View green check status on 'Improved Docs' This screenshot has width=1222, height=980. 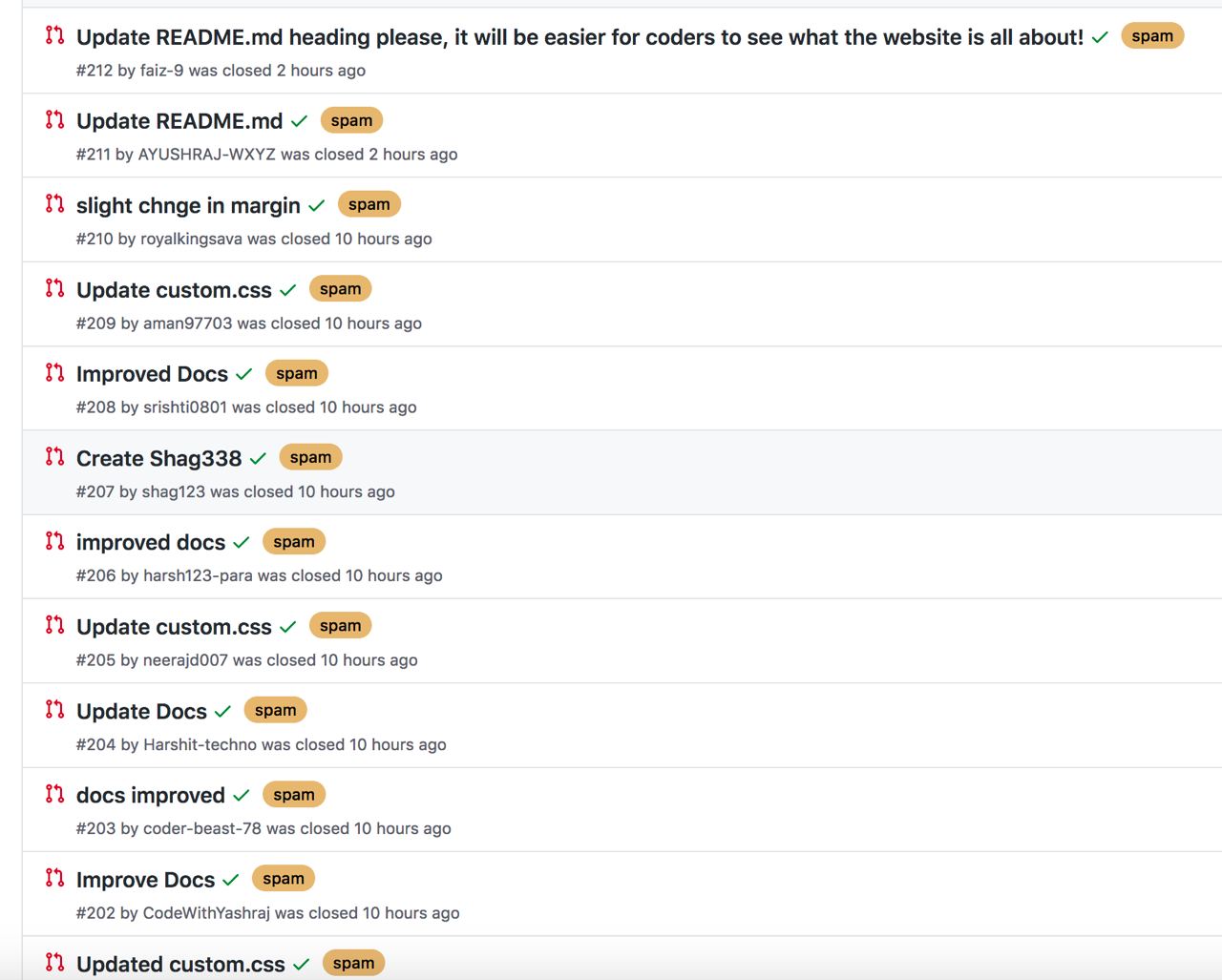244,374
